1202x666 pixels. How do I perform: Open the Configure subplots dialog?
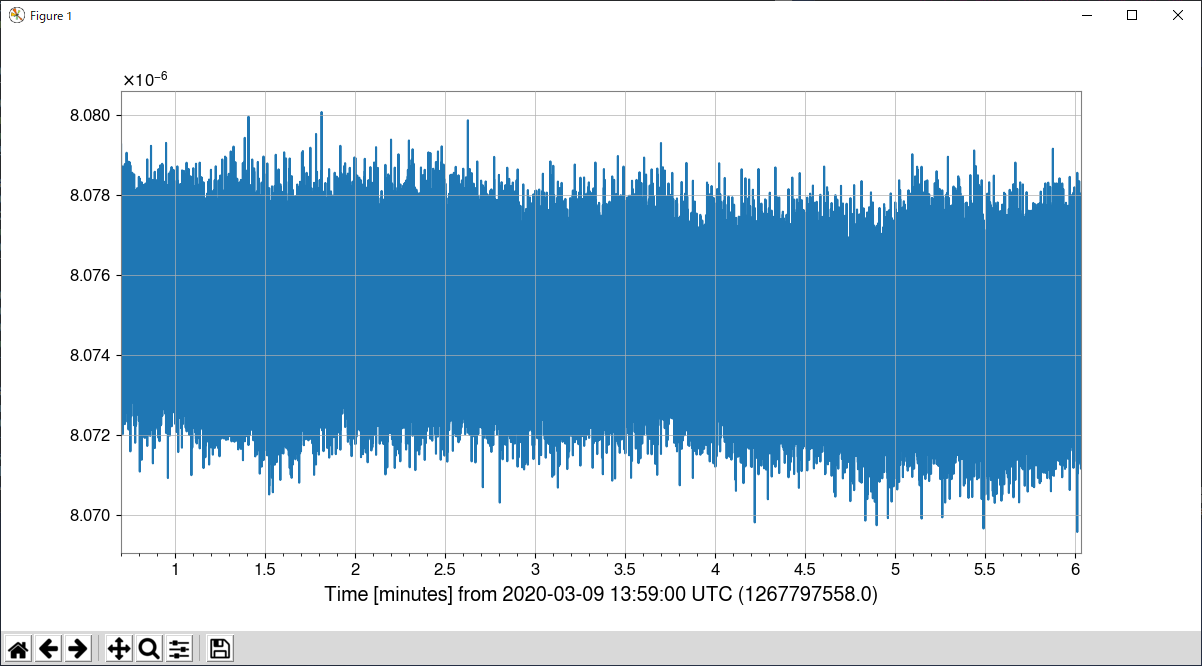point(179,649)
